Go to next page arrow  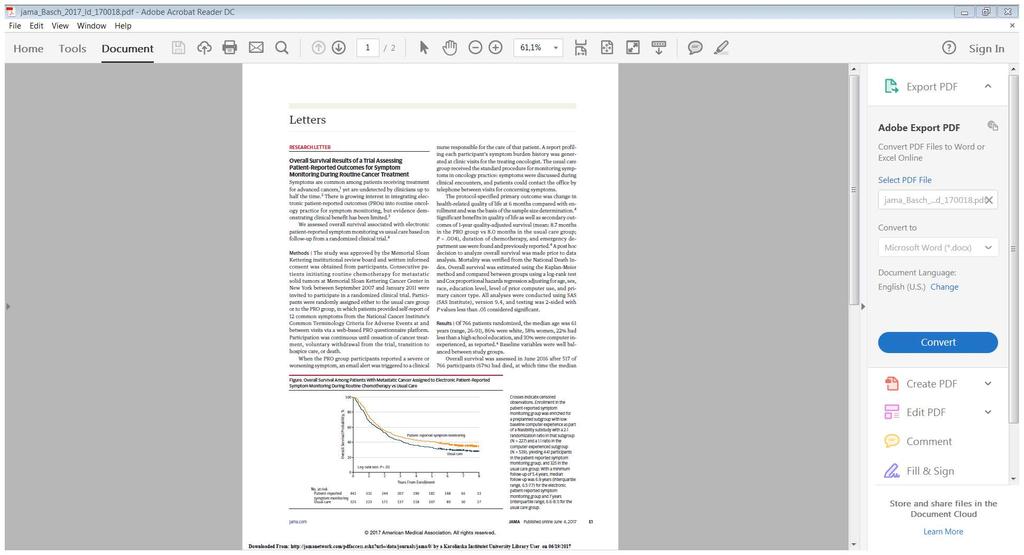pyautogui.click(x=338, y=48)
